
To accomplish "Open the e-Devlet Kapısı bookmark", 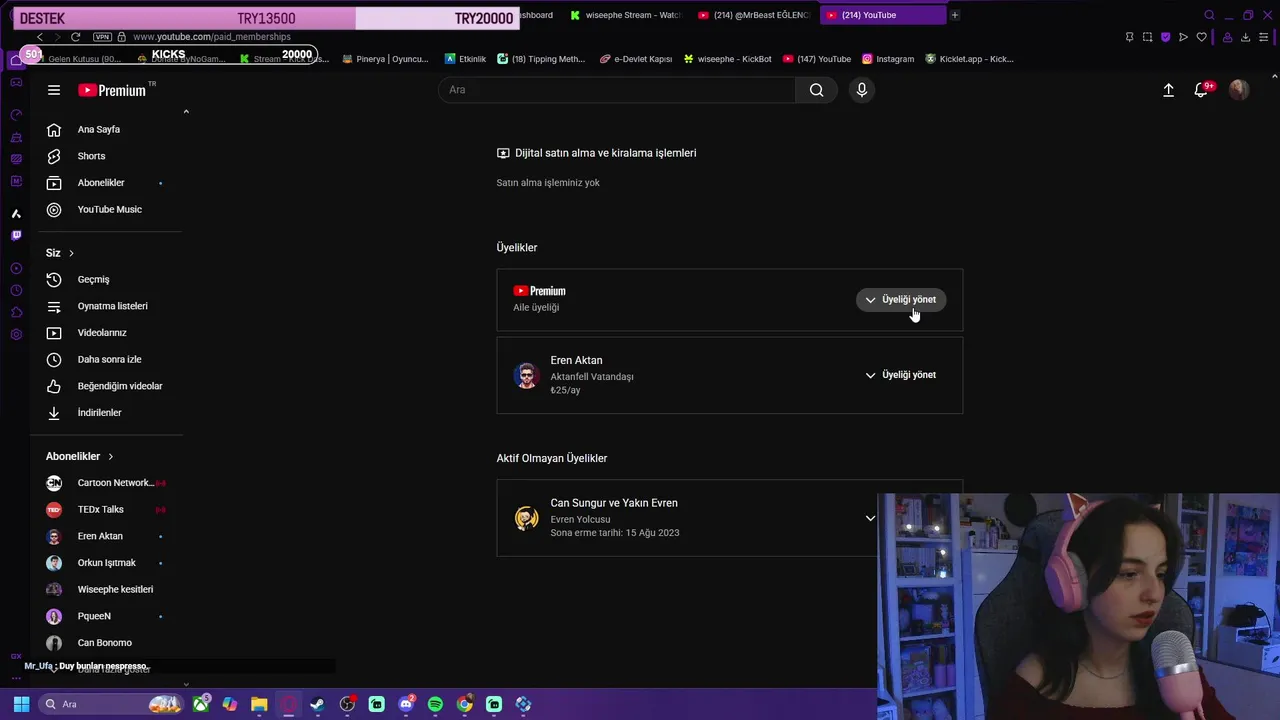I will (x=636, y=59).
